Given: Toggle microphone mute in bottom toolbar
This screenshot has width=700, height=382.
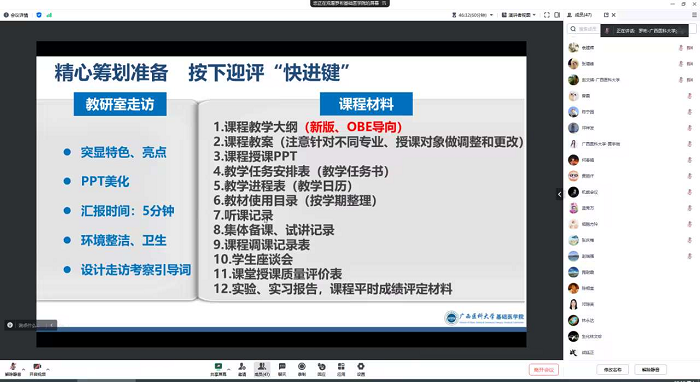Looking at the screenshot, I should (x=13, y=369).
